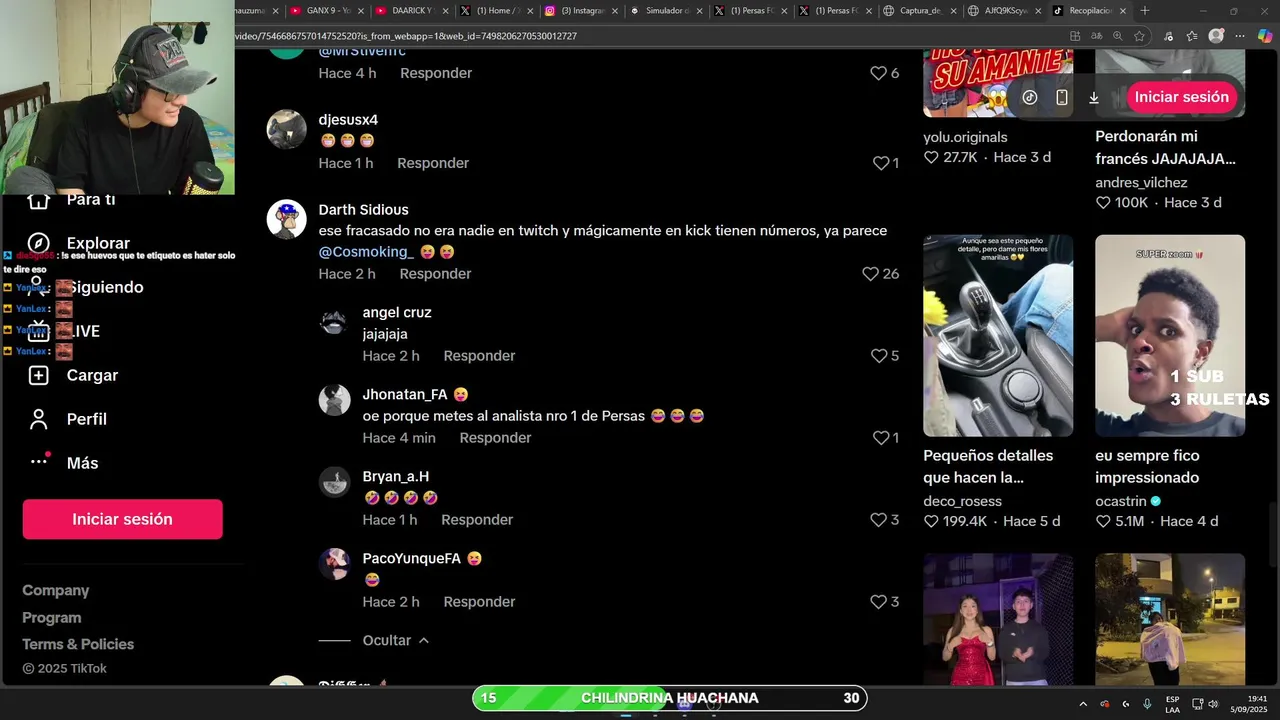Click the Cargar plus icon
The height and width of the screenshot is (720, 1280).
pyautogui.click(x=39, y=375)
